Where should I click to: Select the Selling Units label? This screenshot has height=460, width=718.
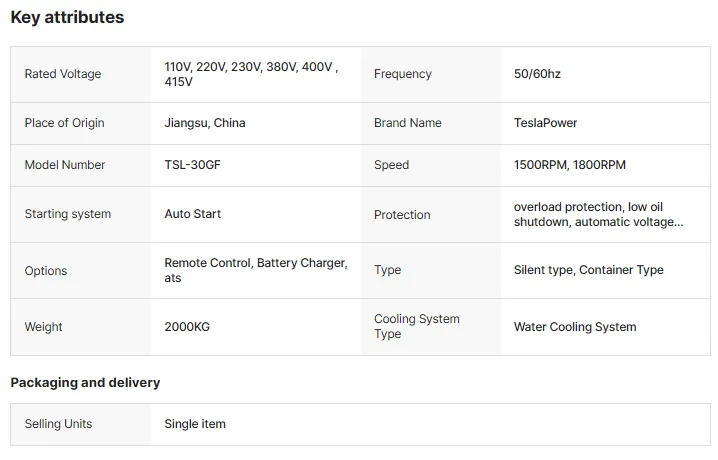pyautogui.click(x=58, y=424)
